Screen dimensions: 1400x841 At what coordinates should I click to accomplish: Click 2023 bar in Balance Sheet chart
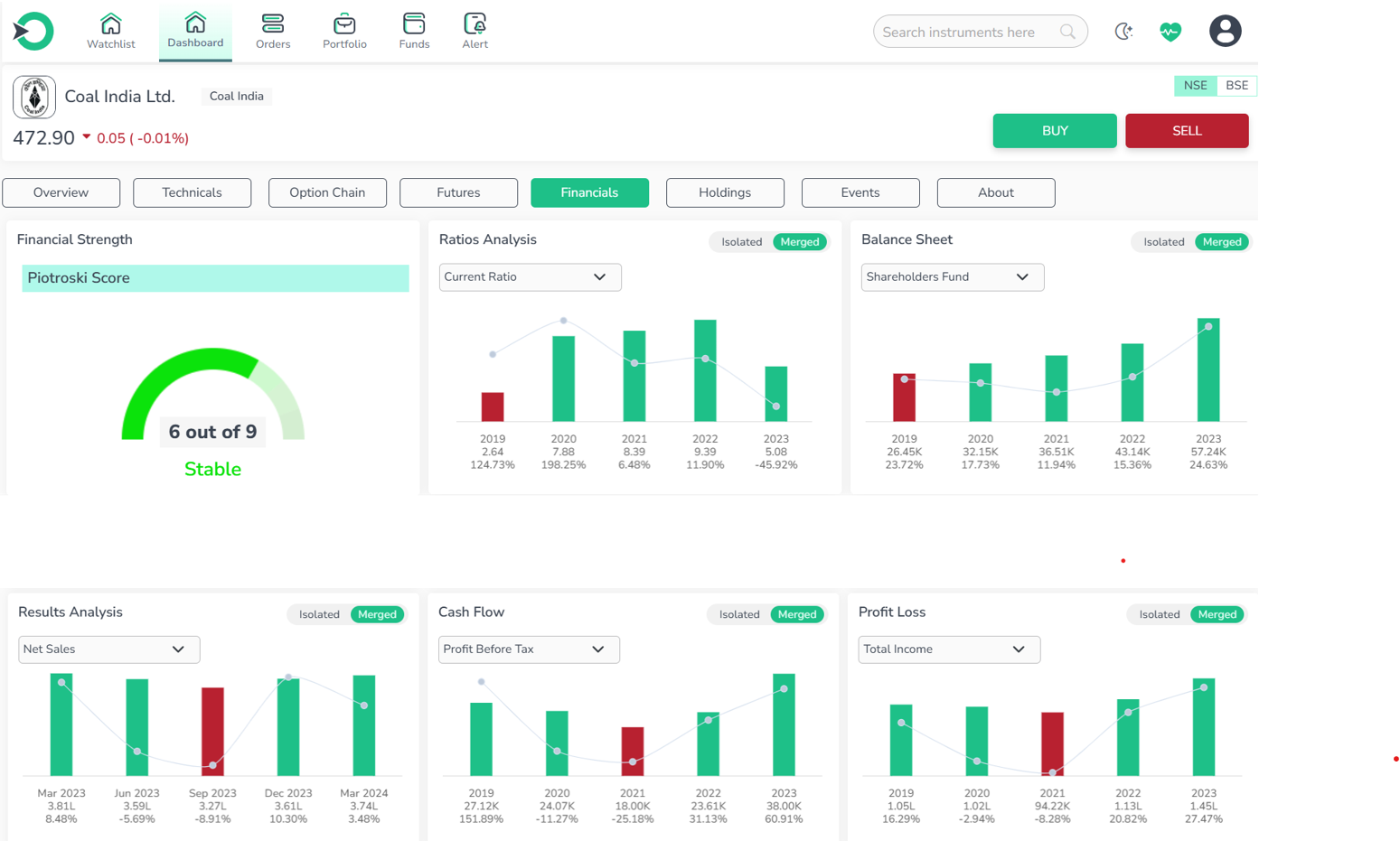[x=1208, y=369]
